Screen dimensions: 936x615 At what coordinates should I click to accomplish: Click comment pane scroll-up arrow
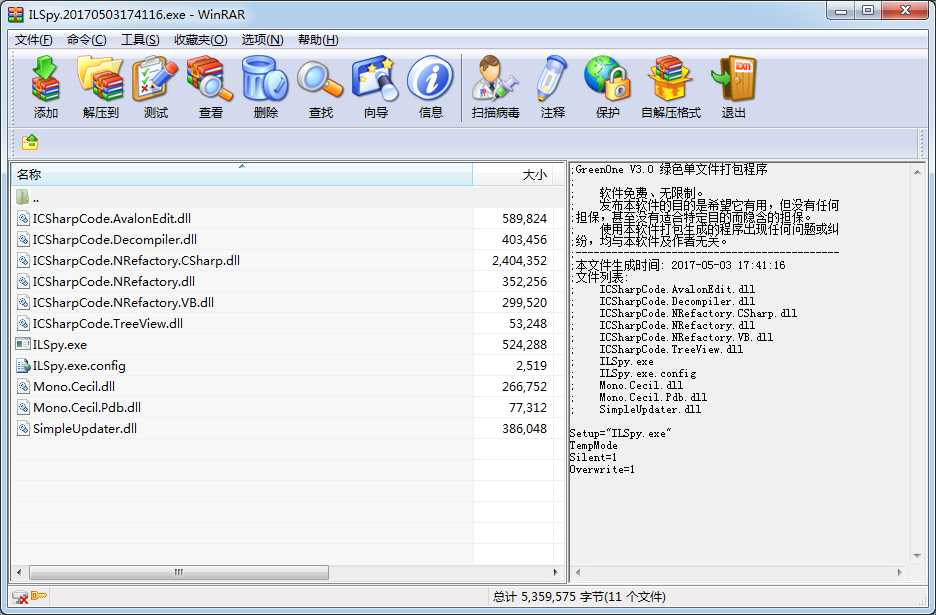917,172
